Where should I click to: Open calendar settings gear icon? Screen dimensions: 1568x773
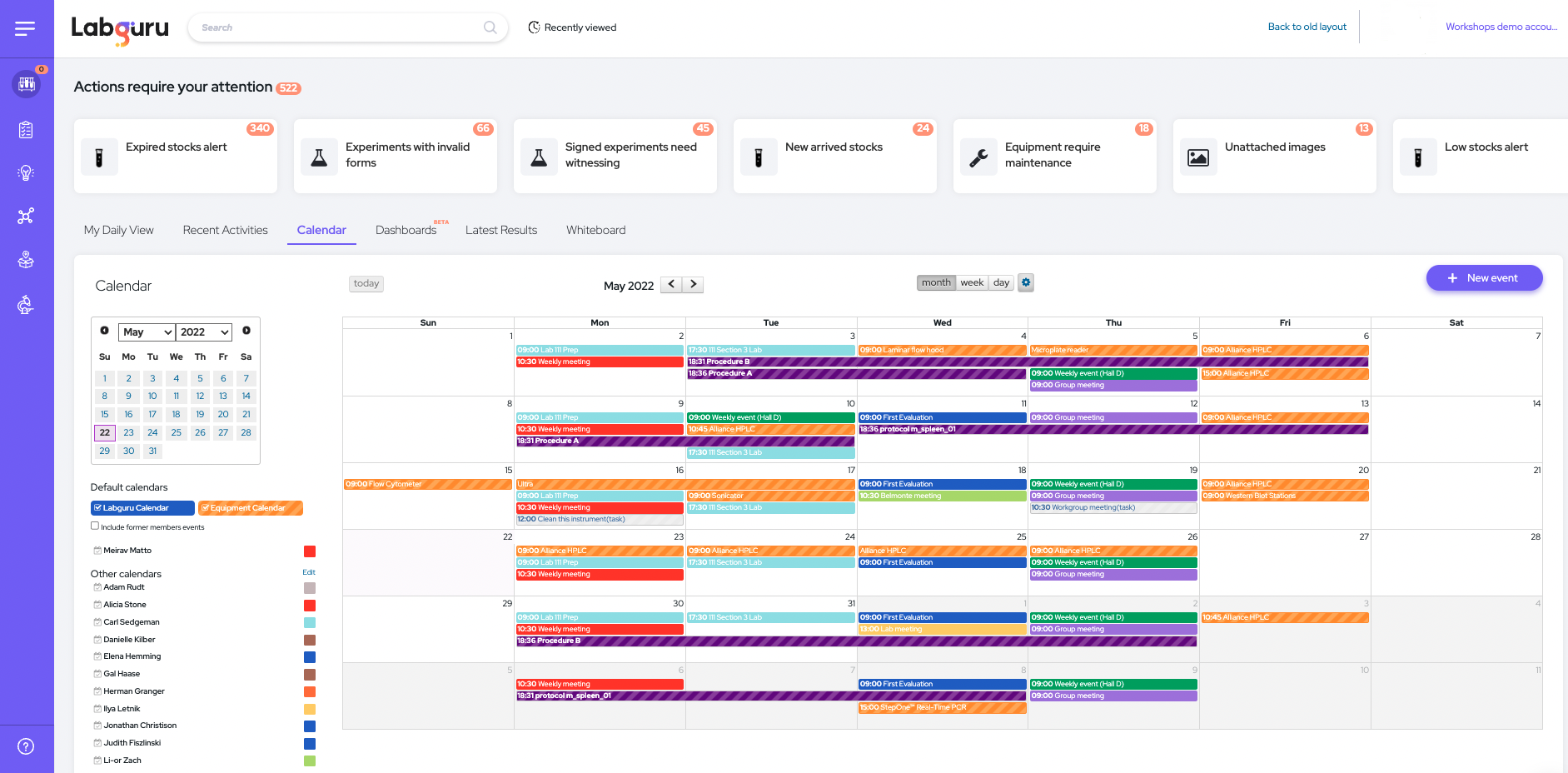coord(1026,282)
